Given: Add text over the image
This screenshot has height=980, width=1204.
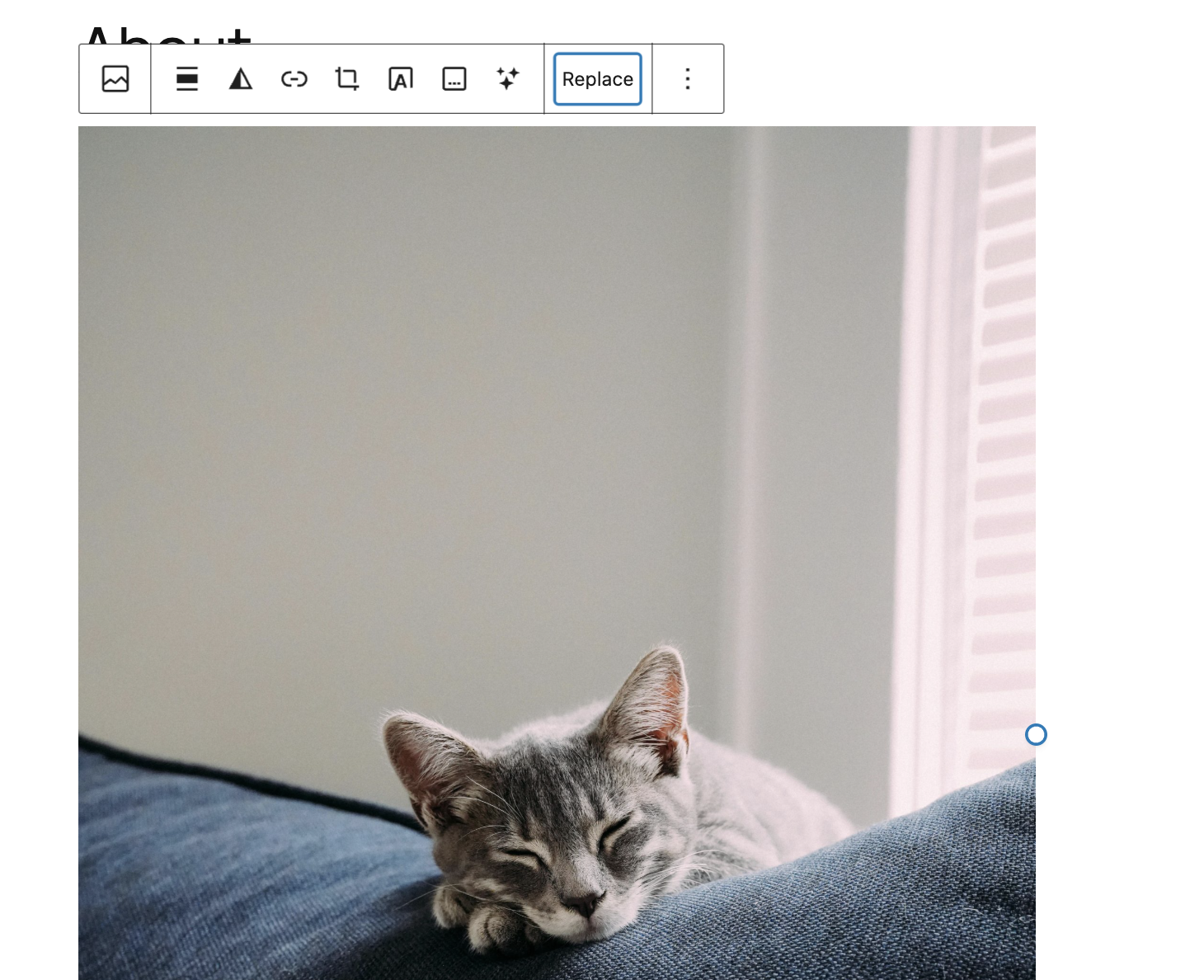Looking at the screenshot, I should (x=401, y=79).
